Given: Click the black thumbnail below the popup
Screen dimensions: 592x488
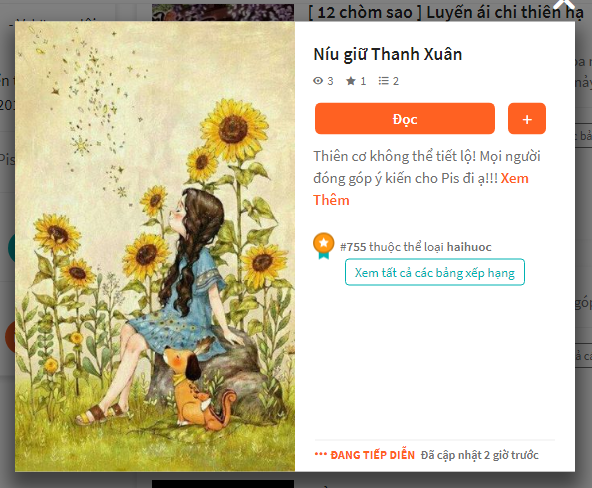Looking at the screenshot, I should click(223, 483).
